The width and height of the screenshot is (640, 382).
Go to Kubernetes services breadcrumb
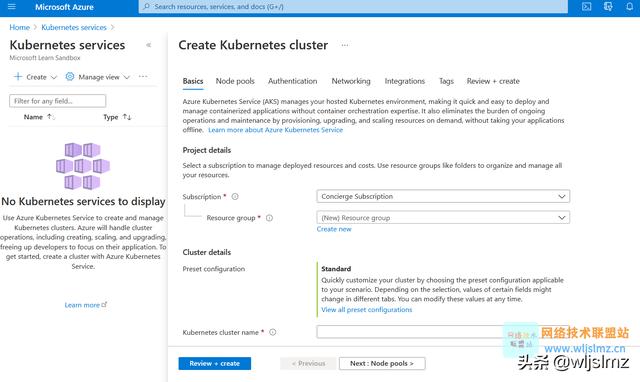(x=74, y=27)
